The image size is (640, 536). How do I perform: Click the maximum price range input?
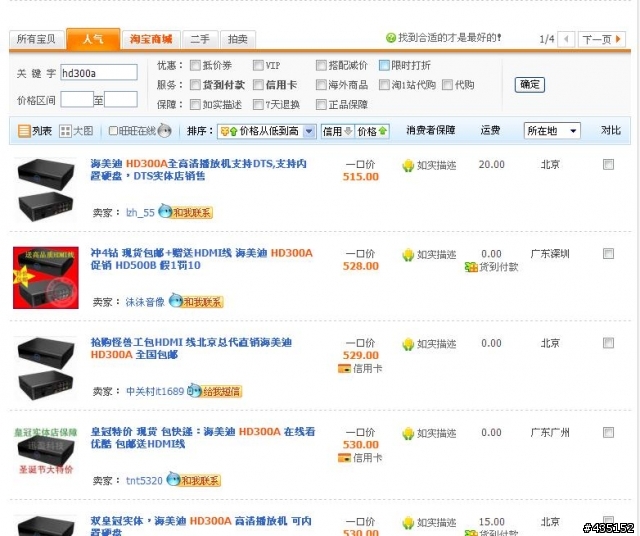(121, 100)
